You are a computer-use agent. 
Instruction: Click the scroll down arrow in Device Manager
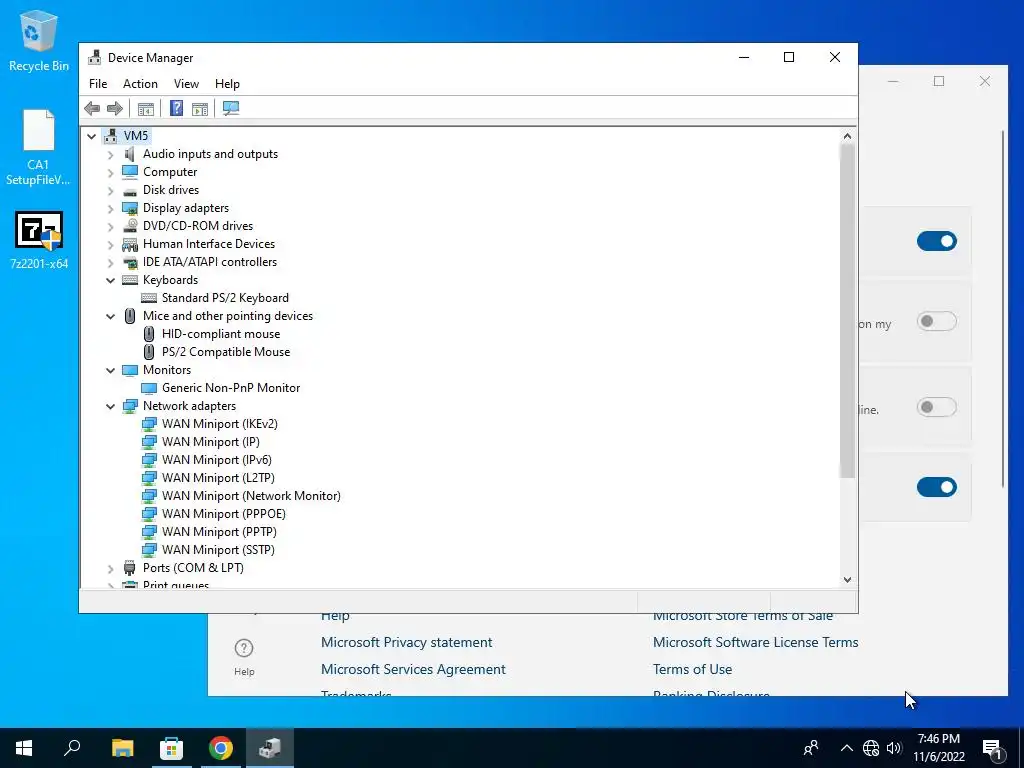point(847,580)
